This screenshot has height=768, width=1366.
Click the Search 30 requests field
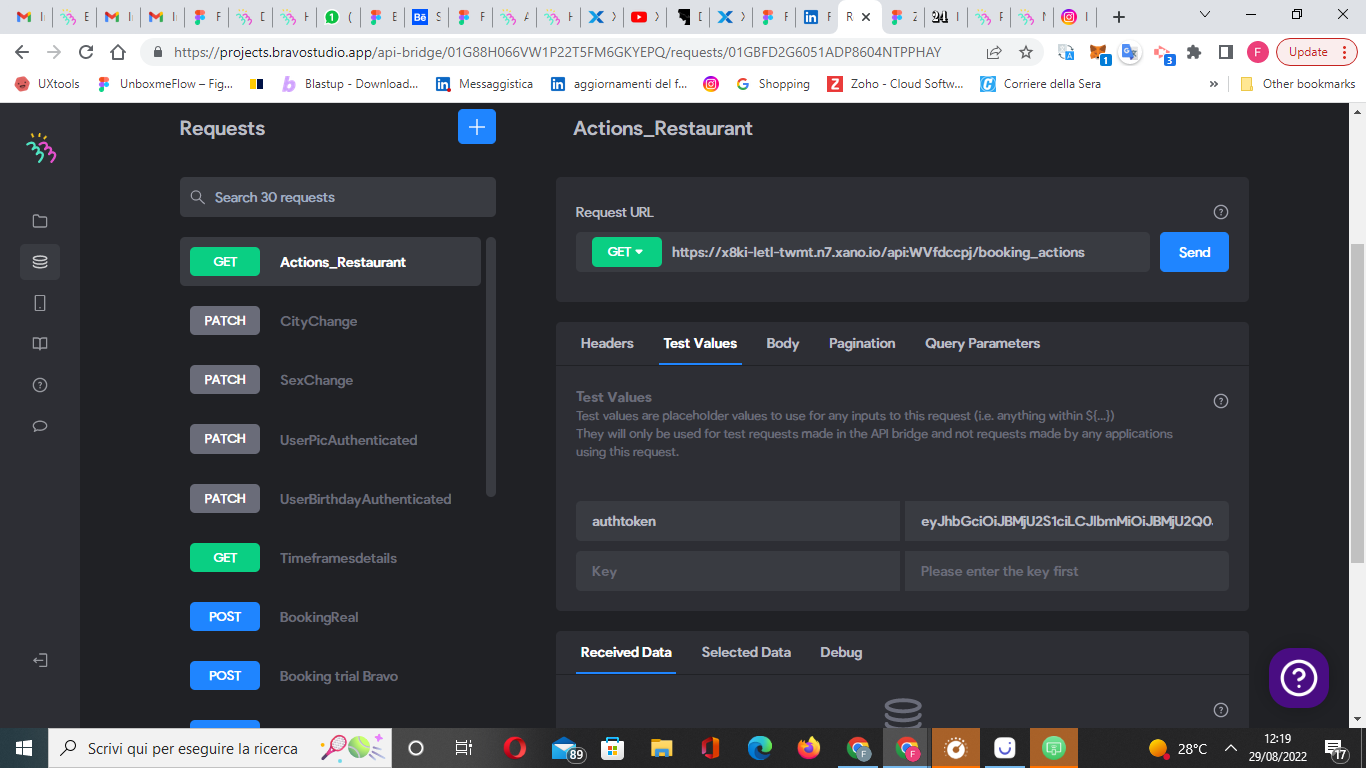click(338, 197)
